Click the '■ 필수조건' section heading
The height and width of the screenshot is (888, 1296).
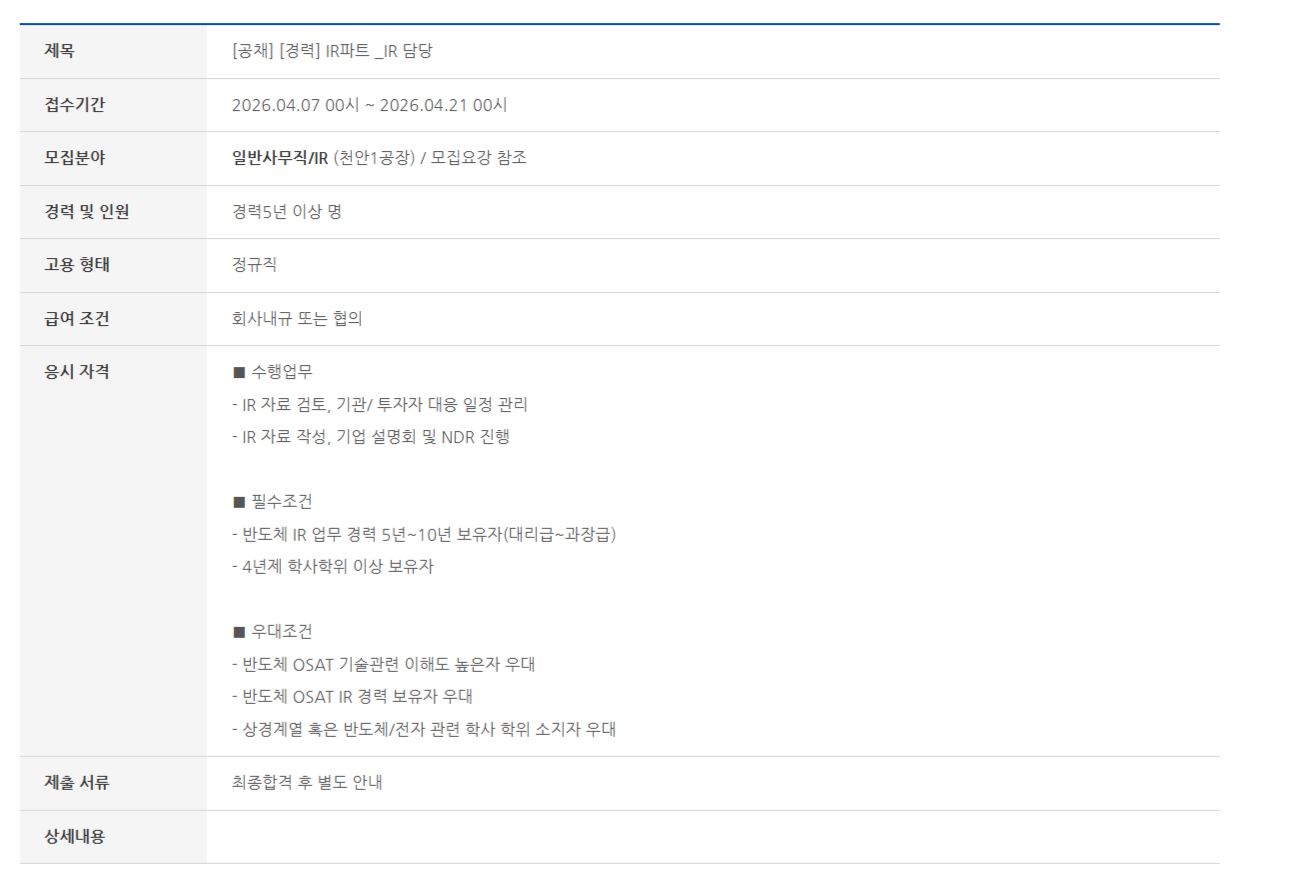[x=272, y=502]
